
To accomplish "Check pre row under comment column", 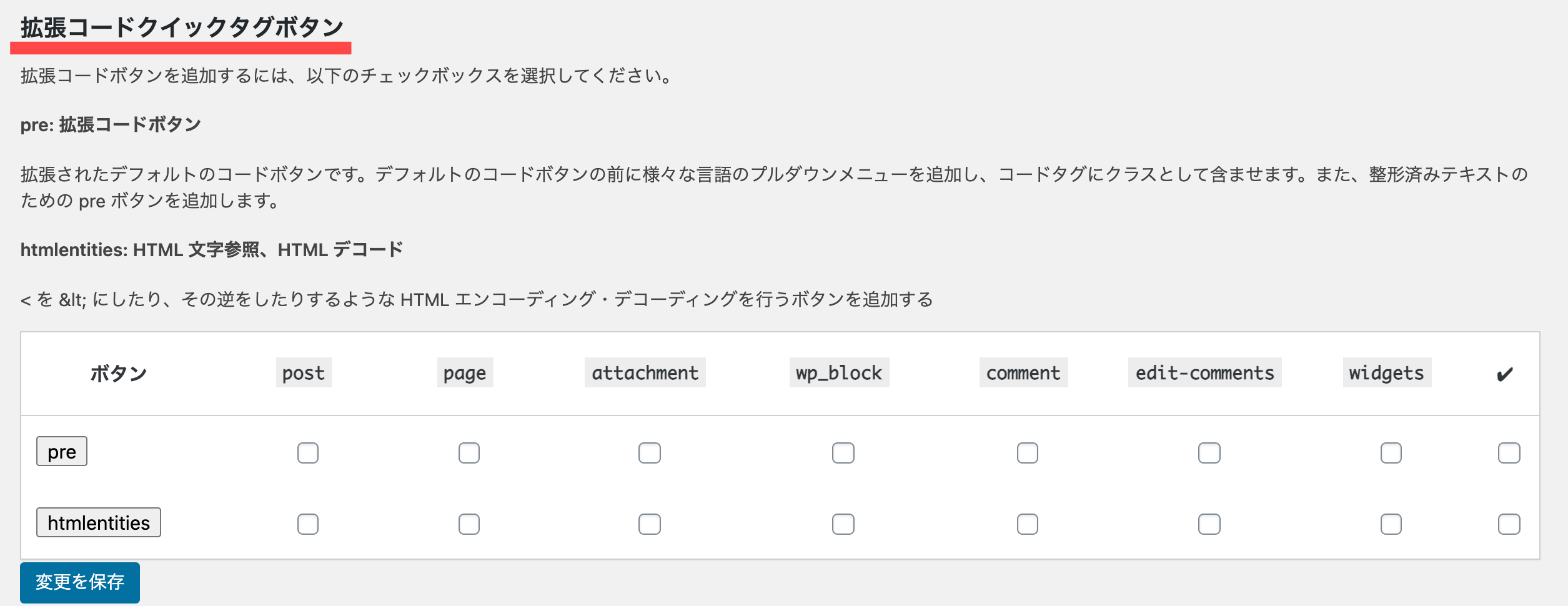I will tap(1027, 453).
